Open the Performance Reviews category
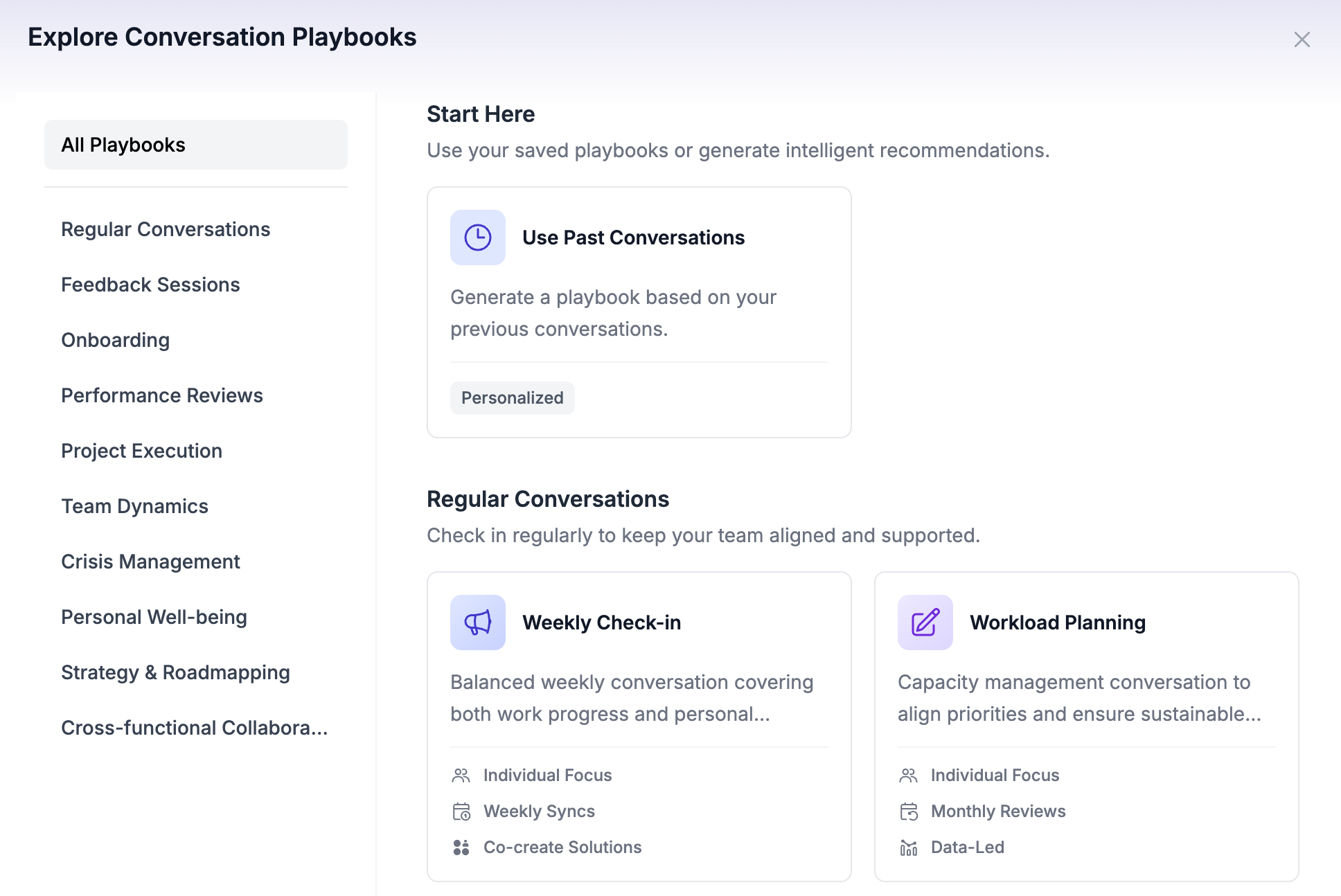 (161, 395)
